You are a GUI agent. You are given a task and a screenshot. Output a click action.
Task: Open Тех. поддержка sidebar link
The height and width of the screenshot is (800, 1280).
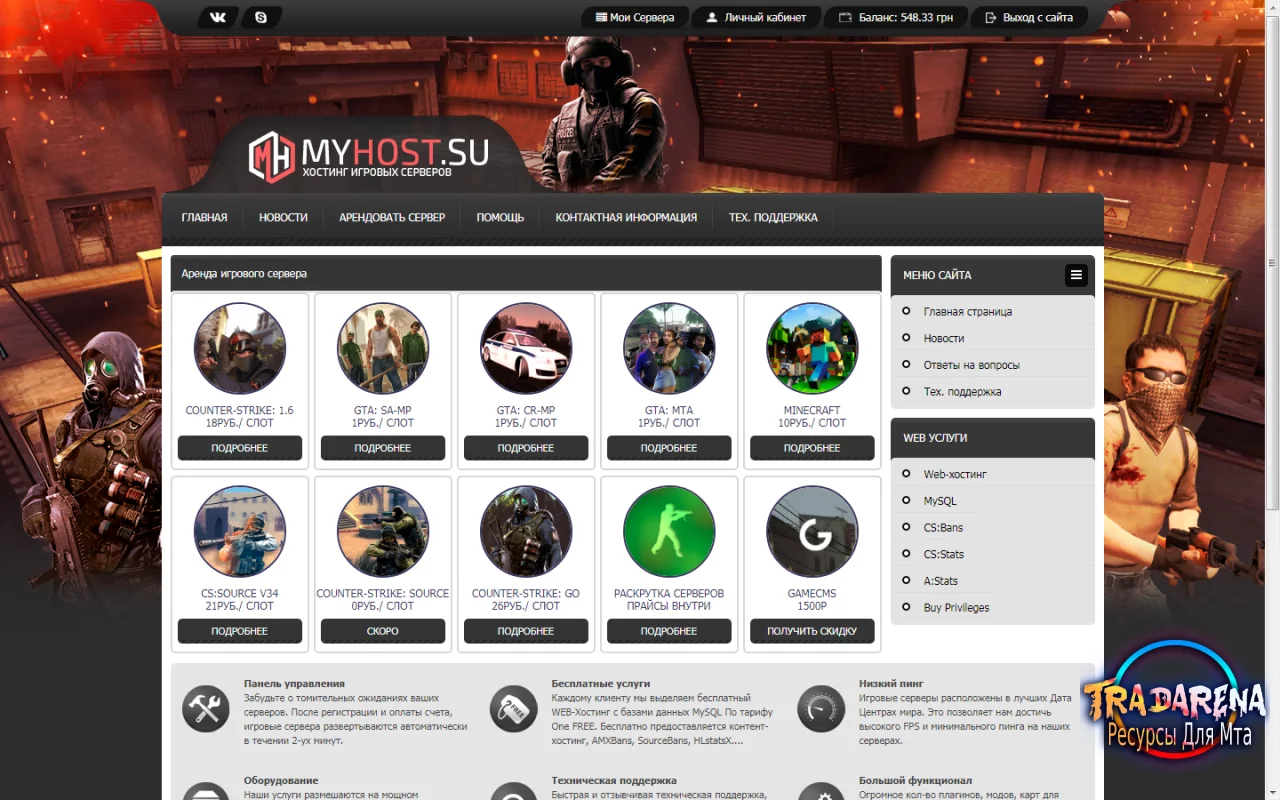pos(962,392)
